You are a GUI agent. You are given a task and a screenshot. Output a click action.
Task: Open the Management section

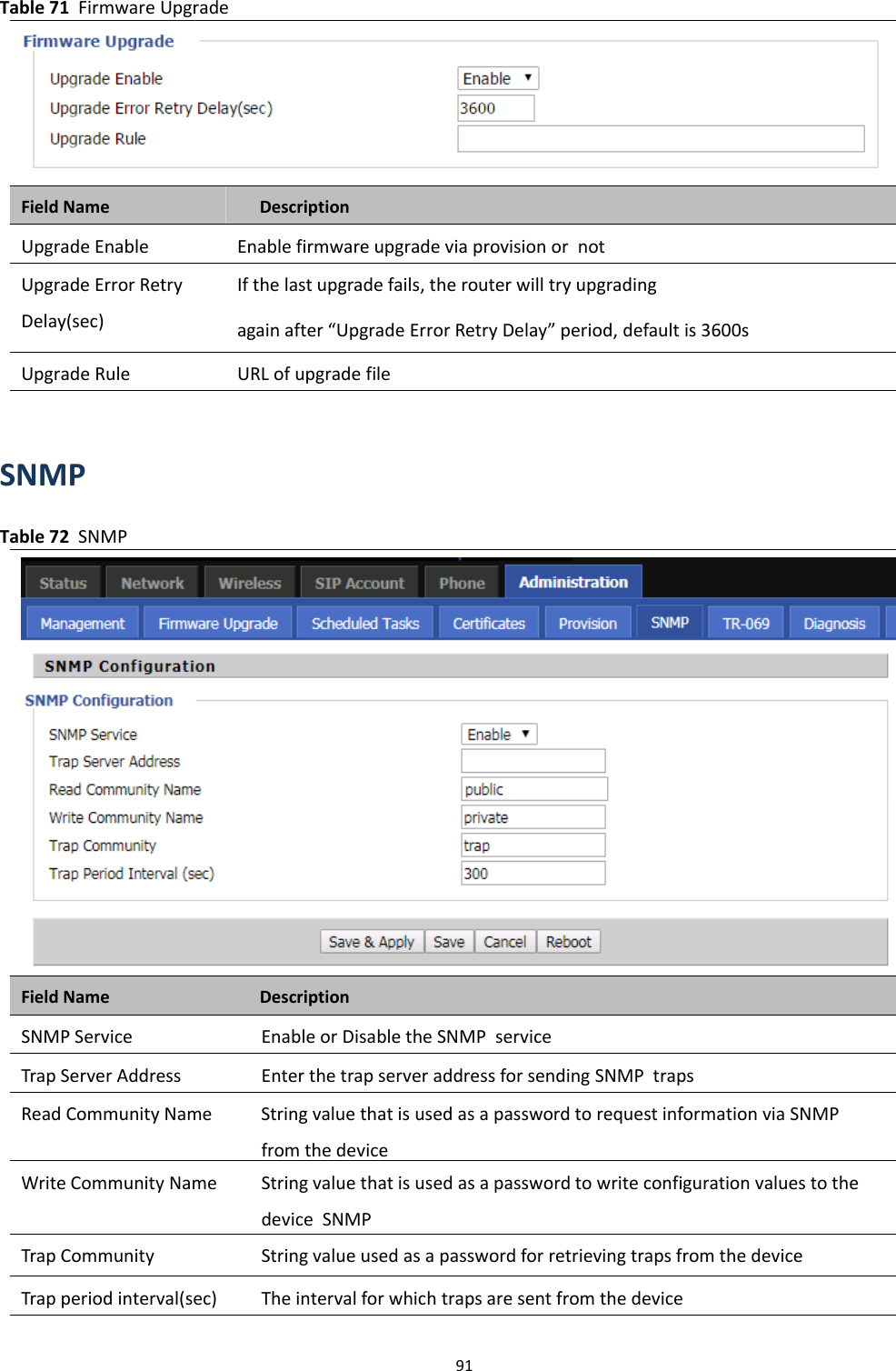click(82, 623)
